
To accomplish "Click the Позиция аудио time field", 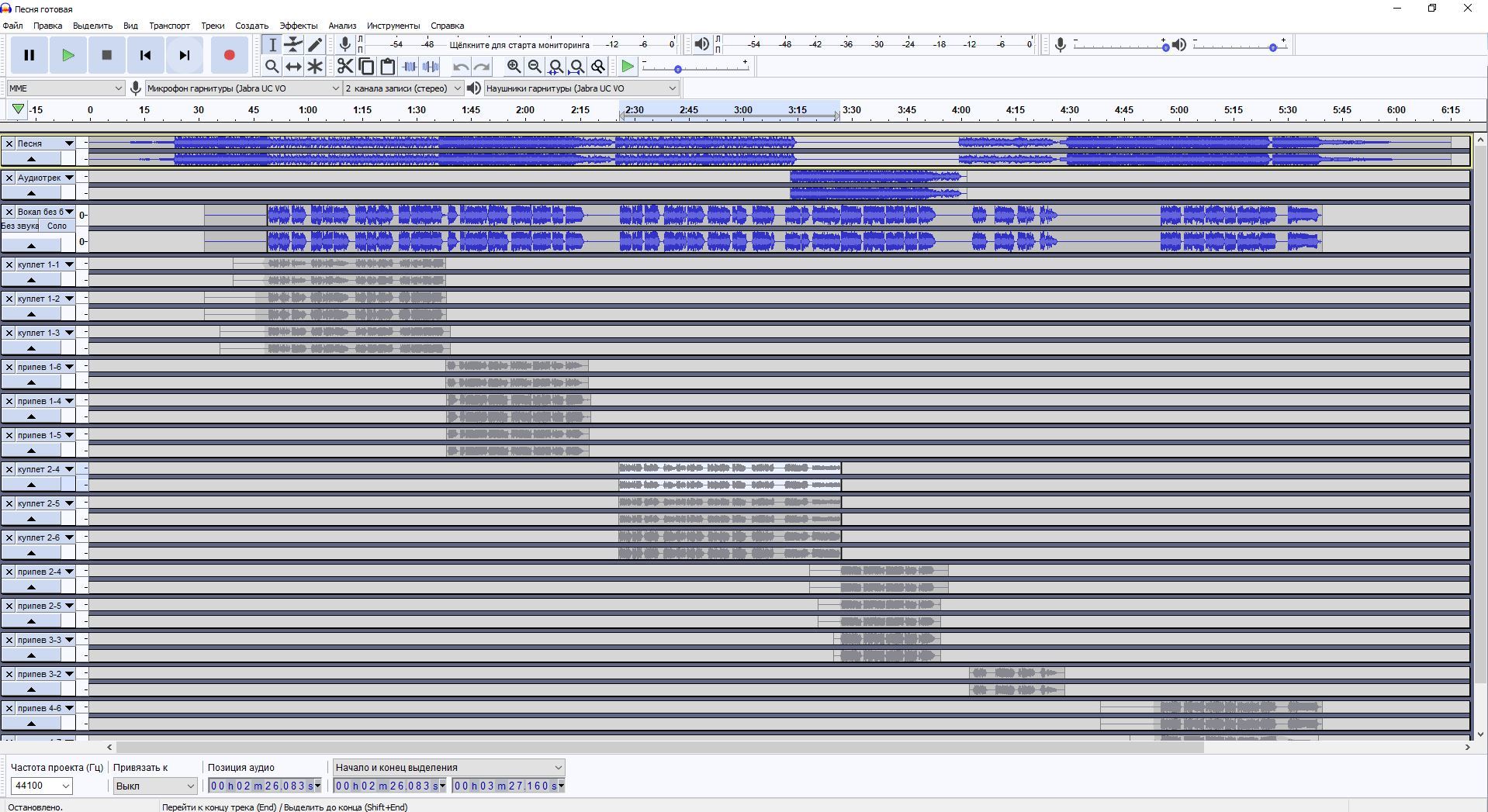I will pos(265,786).
